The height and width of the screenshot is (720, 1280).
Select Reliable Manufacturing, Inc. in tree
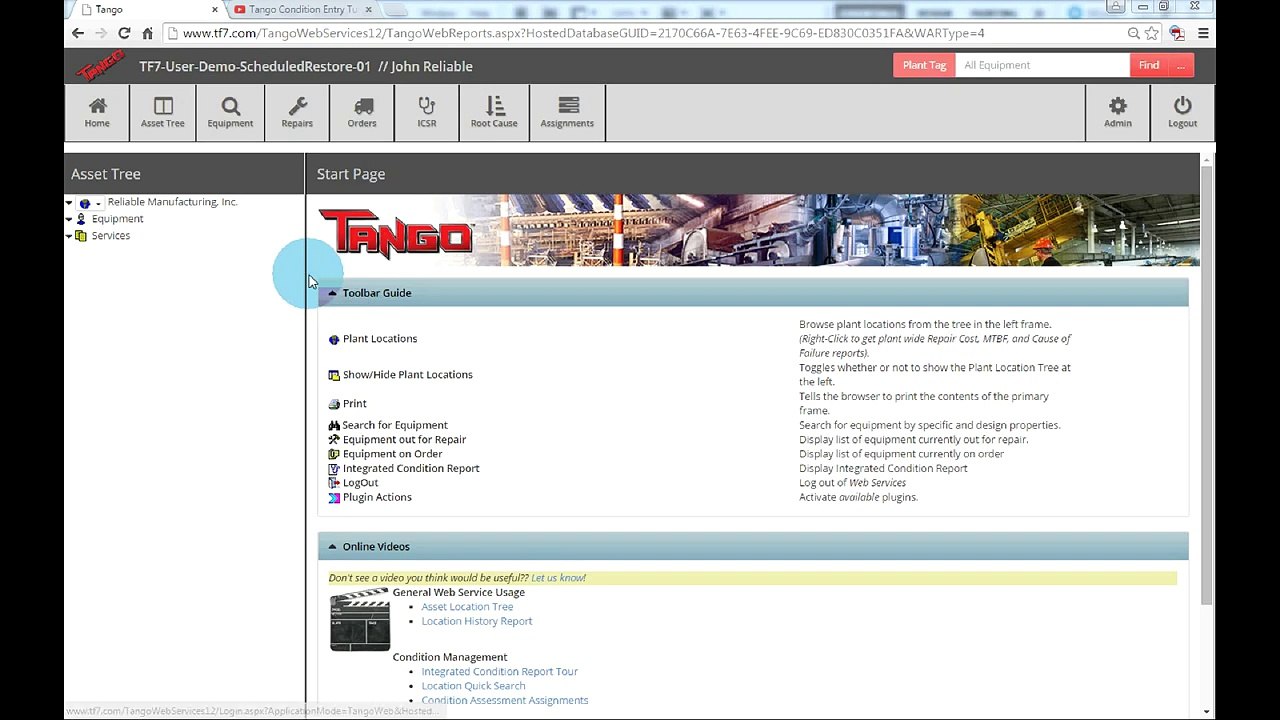click(x=172, y=202)
